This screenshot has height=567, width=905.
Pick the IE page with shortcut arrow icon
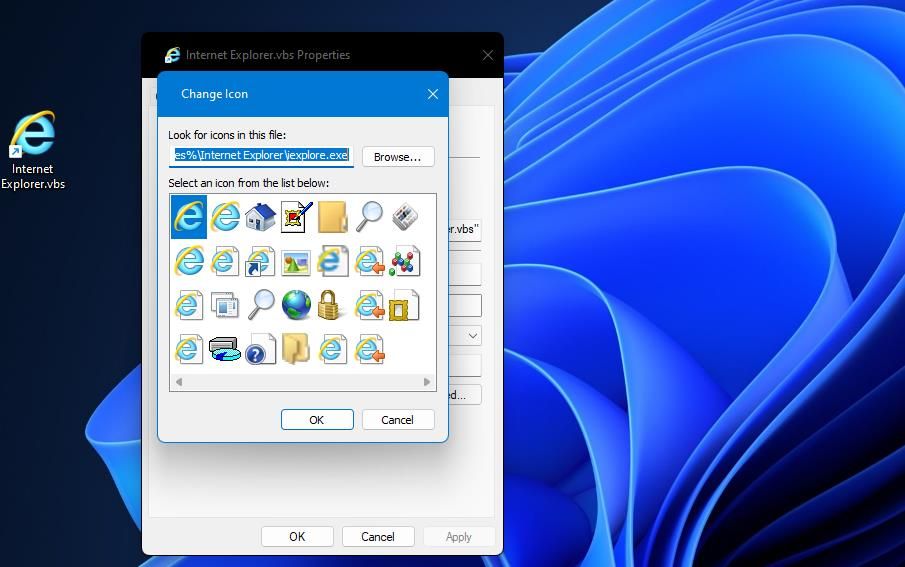tap(260, 262)
